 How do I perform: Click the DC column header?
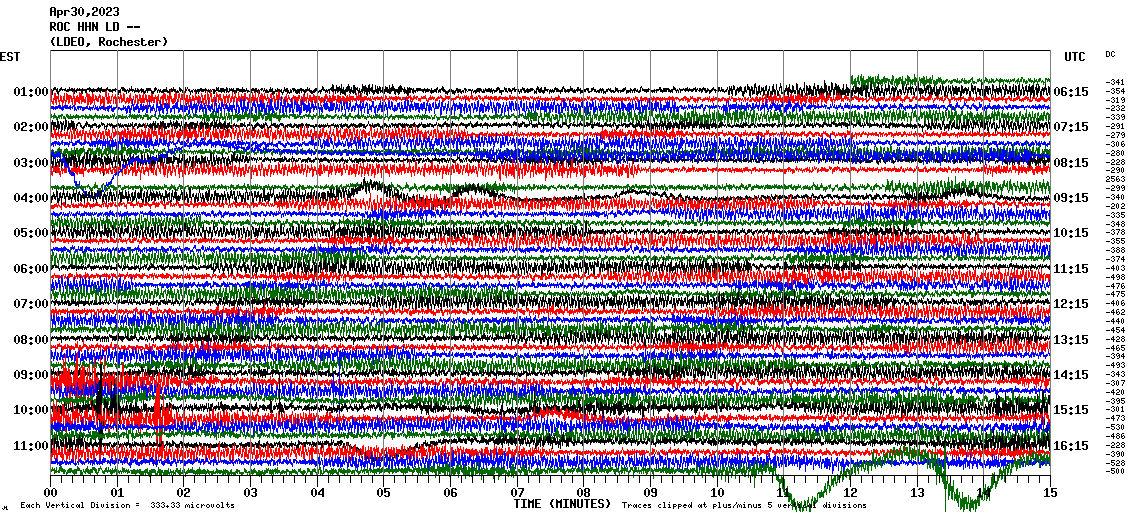1110,54
